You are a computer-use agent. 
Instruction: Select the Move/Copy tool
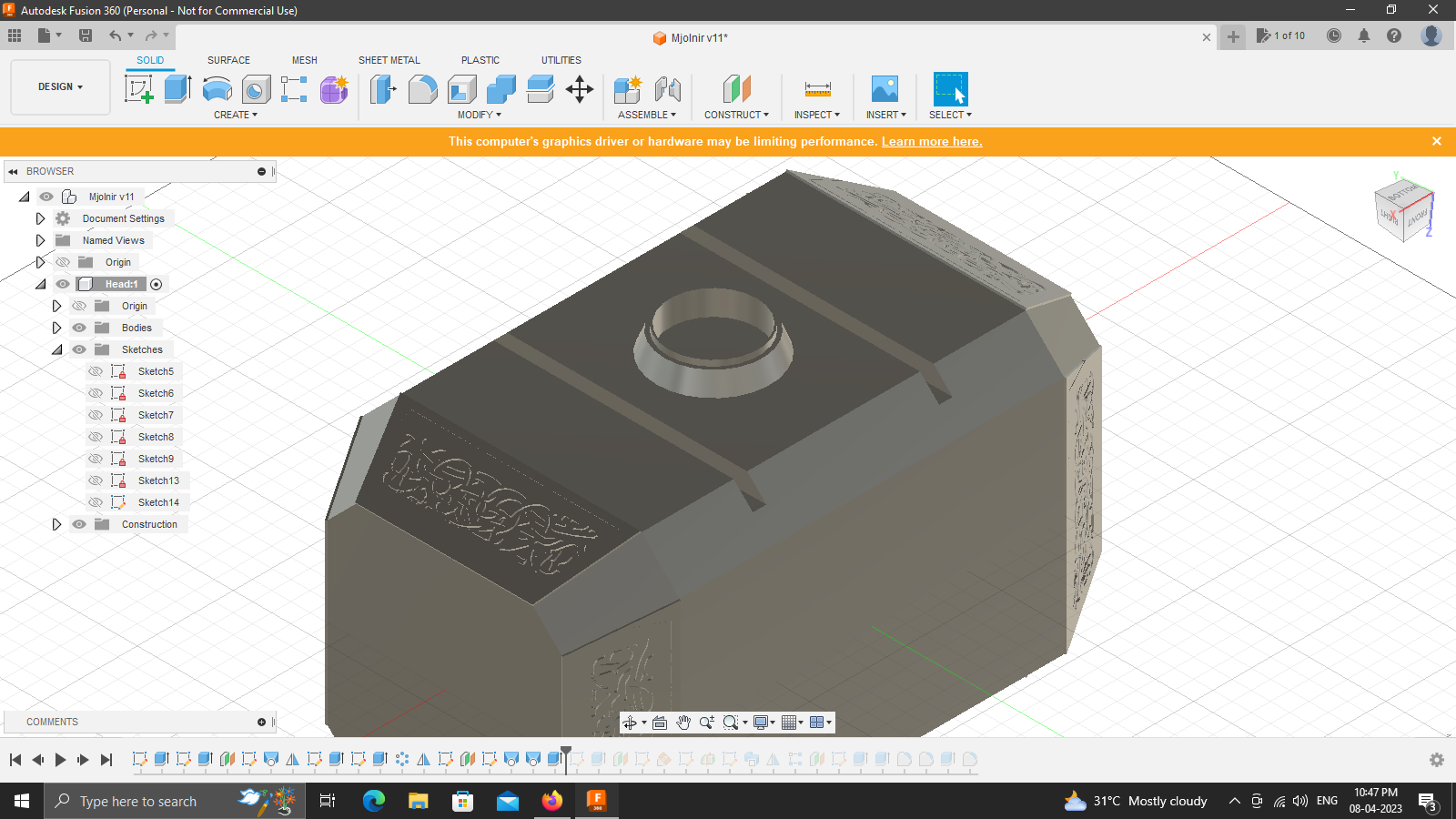point(579,89)
